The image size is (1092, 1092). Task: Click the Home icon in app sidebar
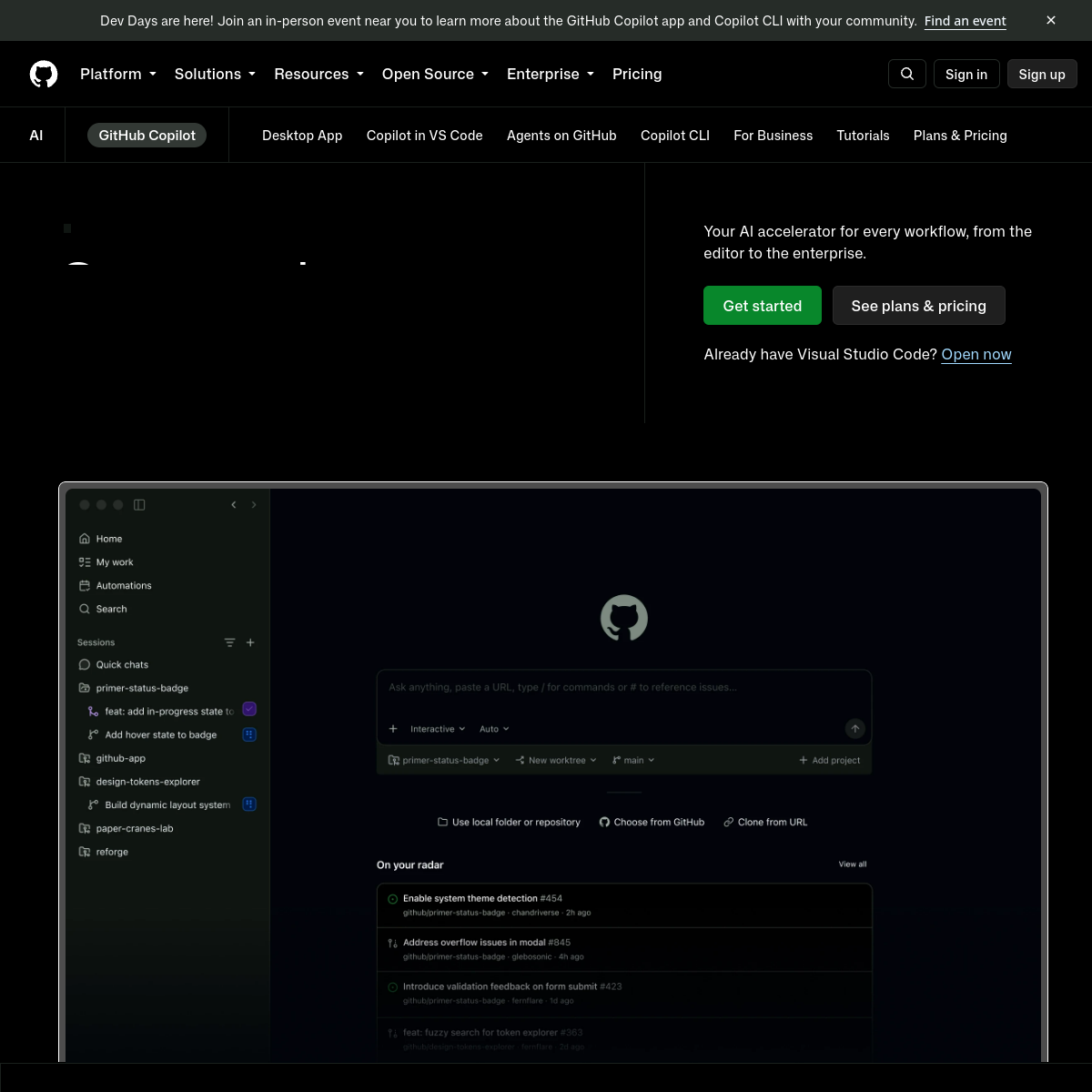point(85,539)
